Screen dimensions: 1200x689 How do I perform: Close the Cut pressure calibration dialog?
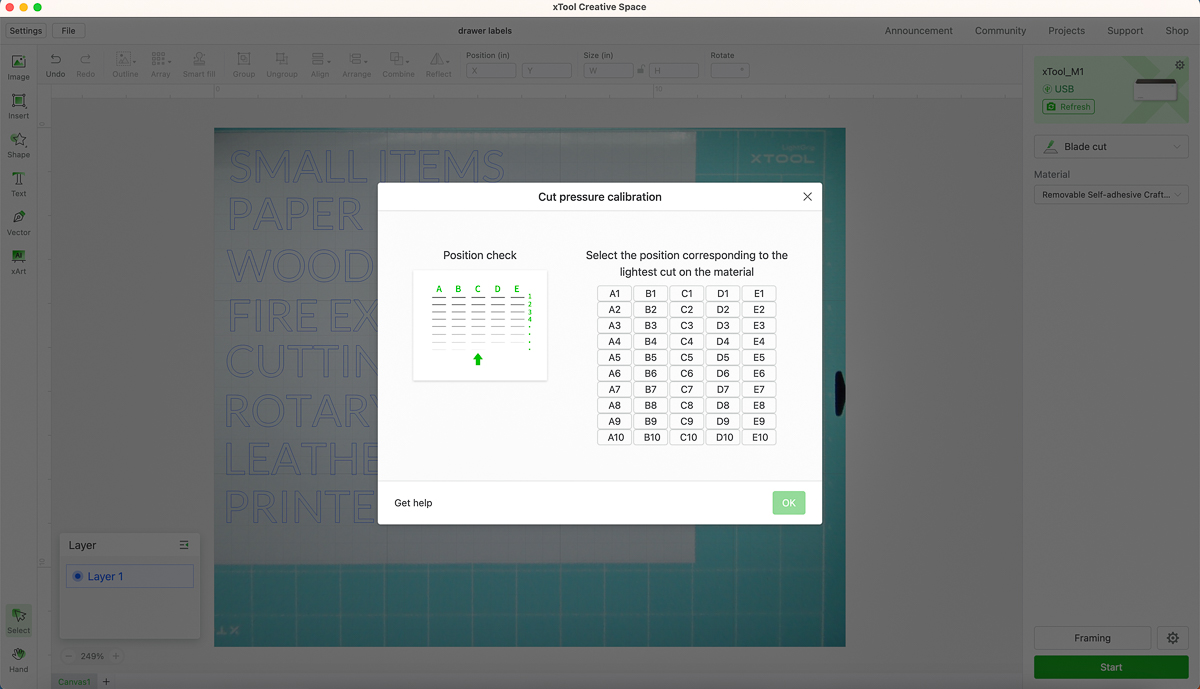[808, 197]
